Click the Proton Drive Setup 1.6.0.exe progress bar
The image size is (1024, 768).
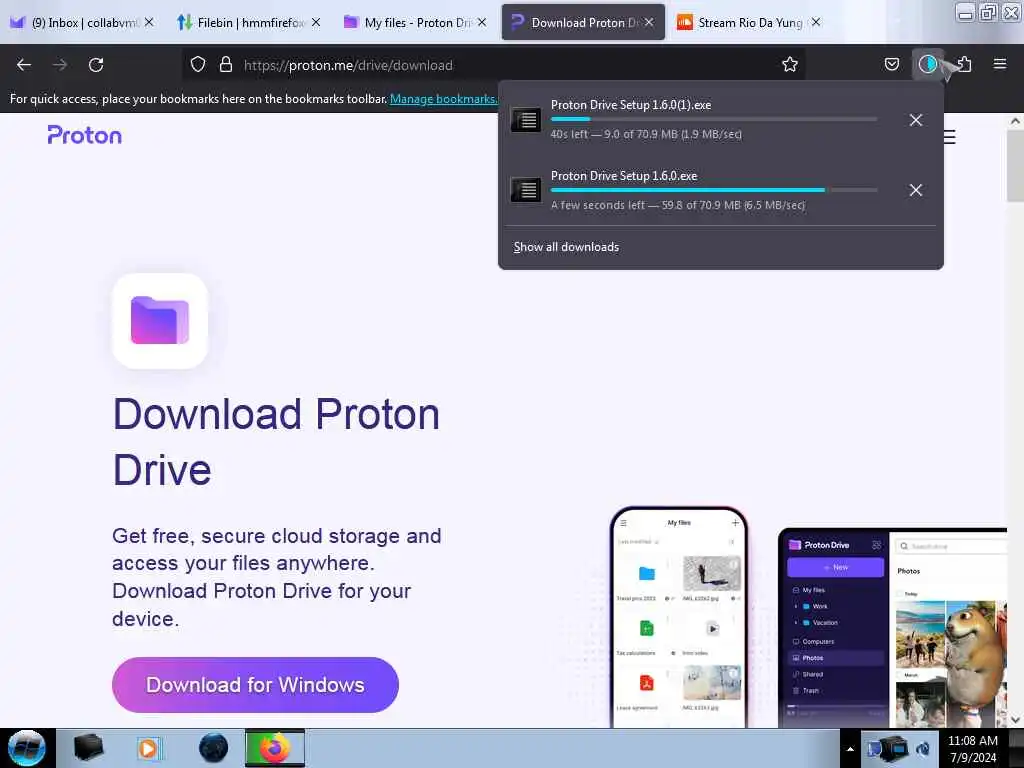[714, 190]
